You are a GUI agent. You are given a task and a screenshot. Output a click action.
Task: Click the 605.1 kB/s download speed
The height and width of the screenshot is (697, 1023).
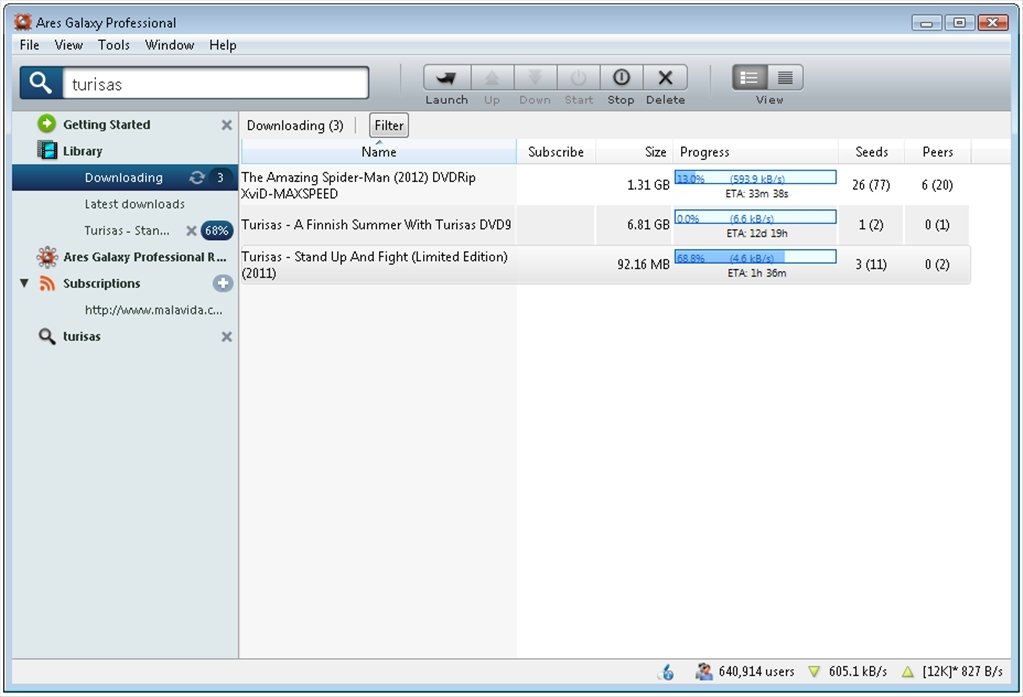tap(857, 671)
